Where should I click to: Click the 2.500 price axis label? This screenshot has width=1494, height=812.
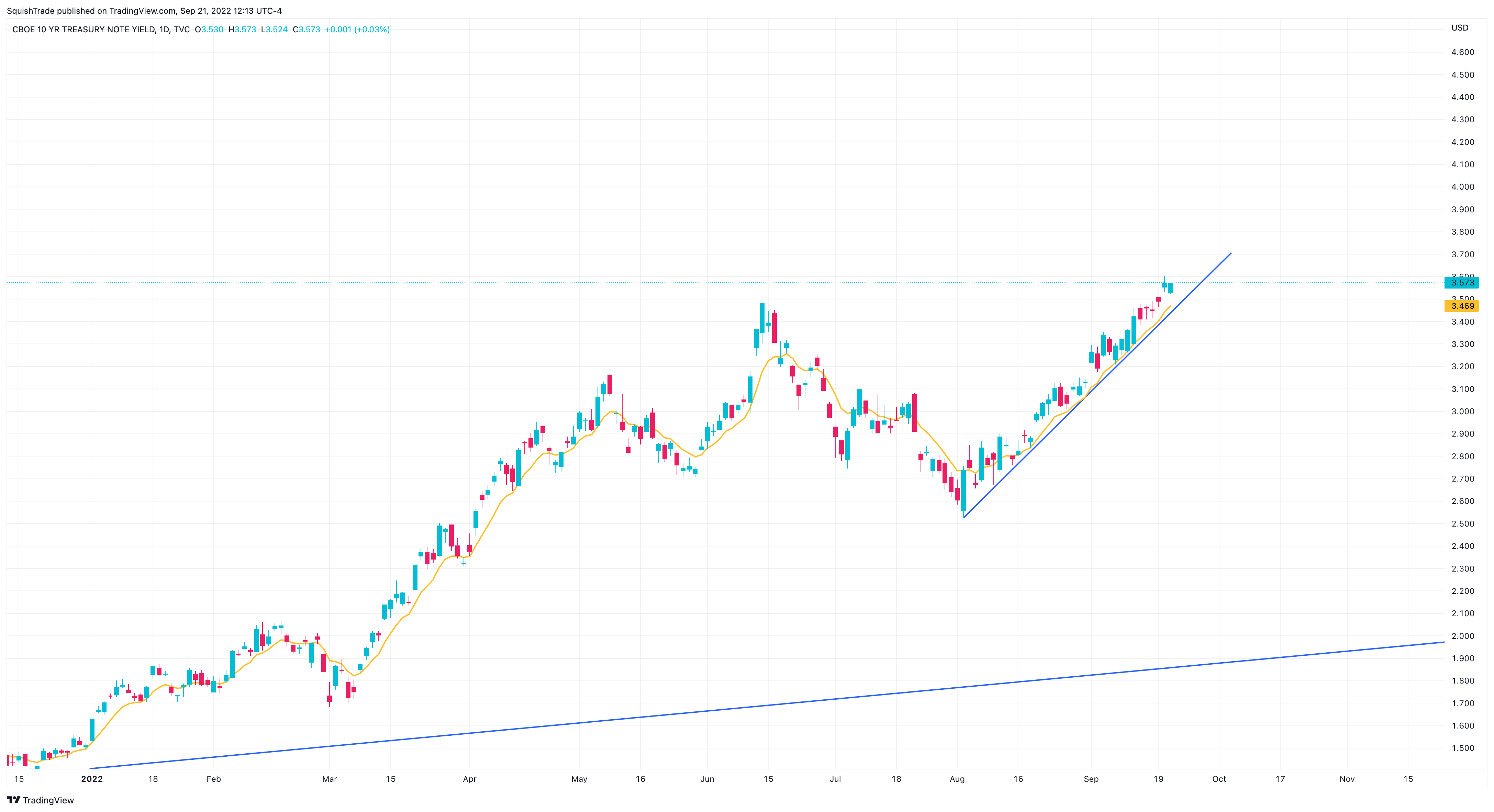coord(1463,523)
